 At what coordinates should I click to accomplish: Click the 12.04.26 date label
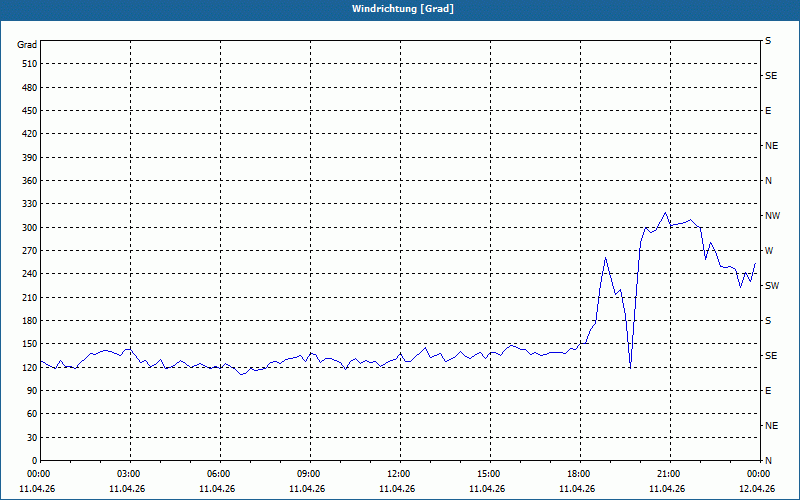pyautogui.click(x=757, y=489)
